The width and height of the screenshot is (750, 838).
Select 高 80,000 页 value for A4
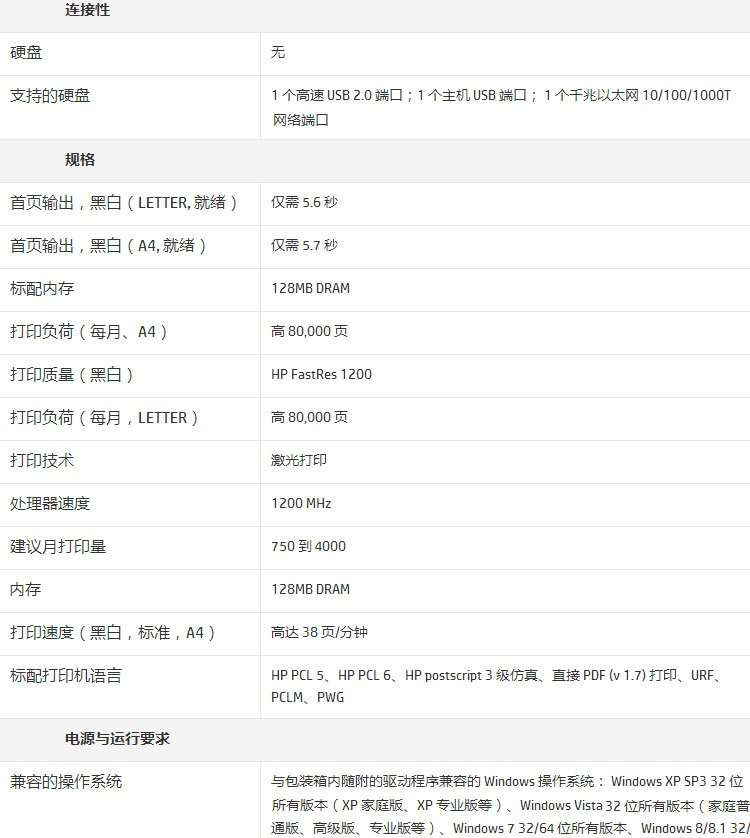tap(310, 331)
